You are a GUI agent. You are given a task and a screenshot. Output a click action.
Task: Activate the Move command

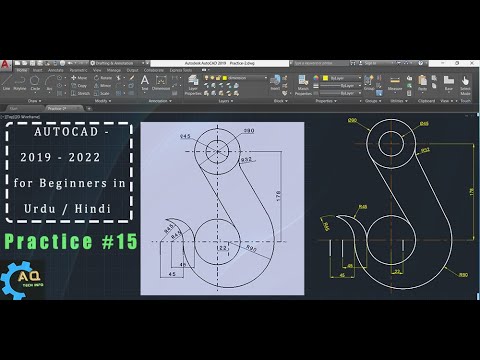(79, 78)
